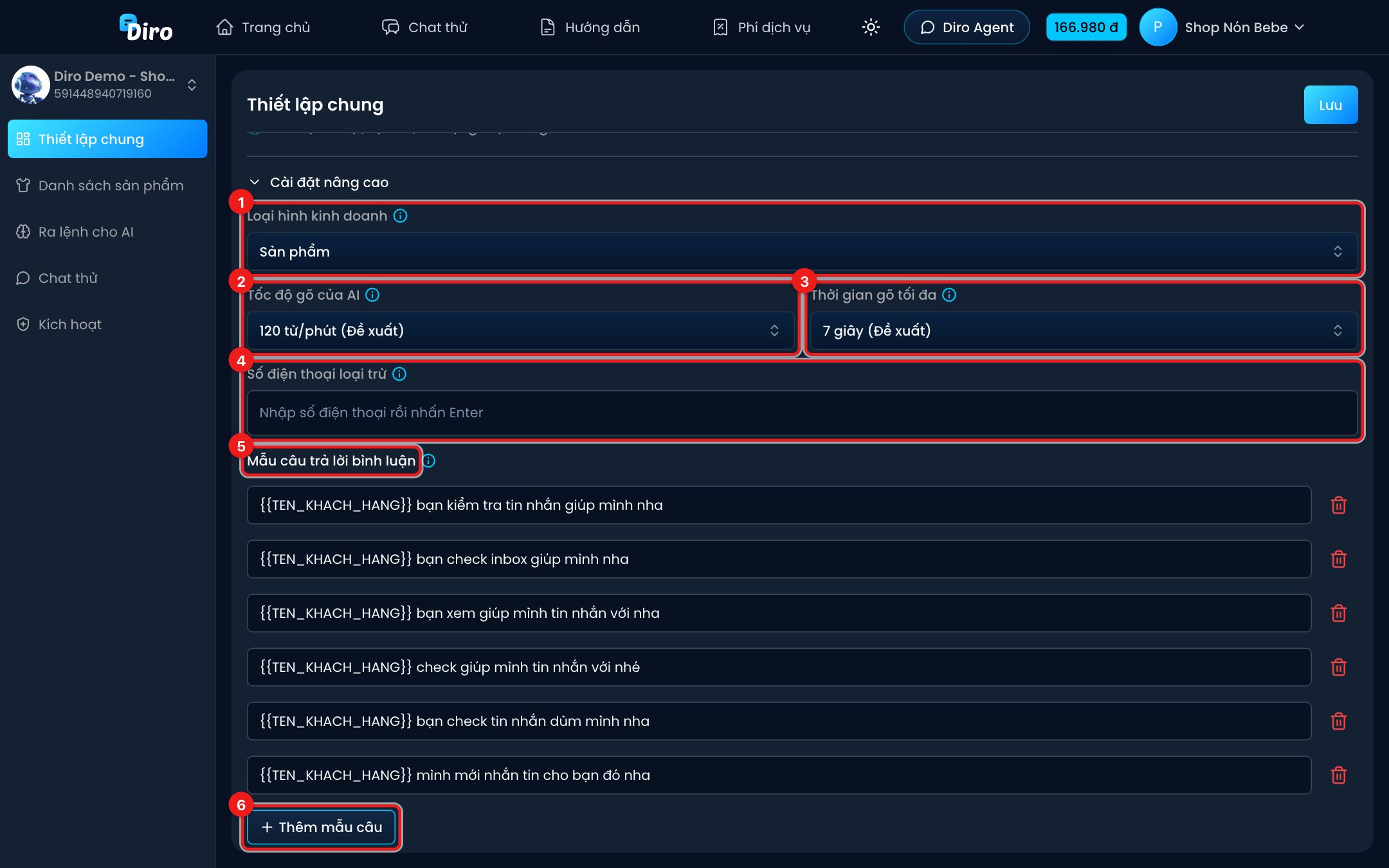Open the 7 giây max typing time dropdown
The image size is (1389, 868).
[1084, 330]
